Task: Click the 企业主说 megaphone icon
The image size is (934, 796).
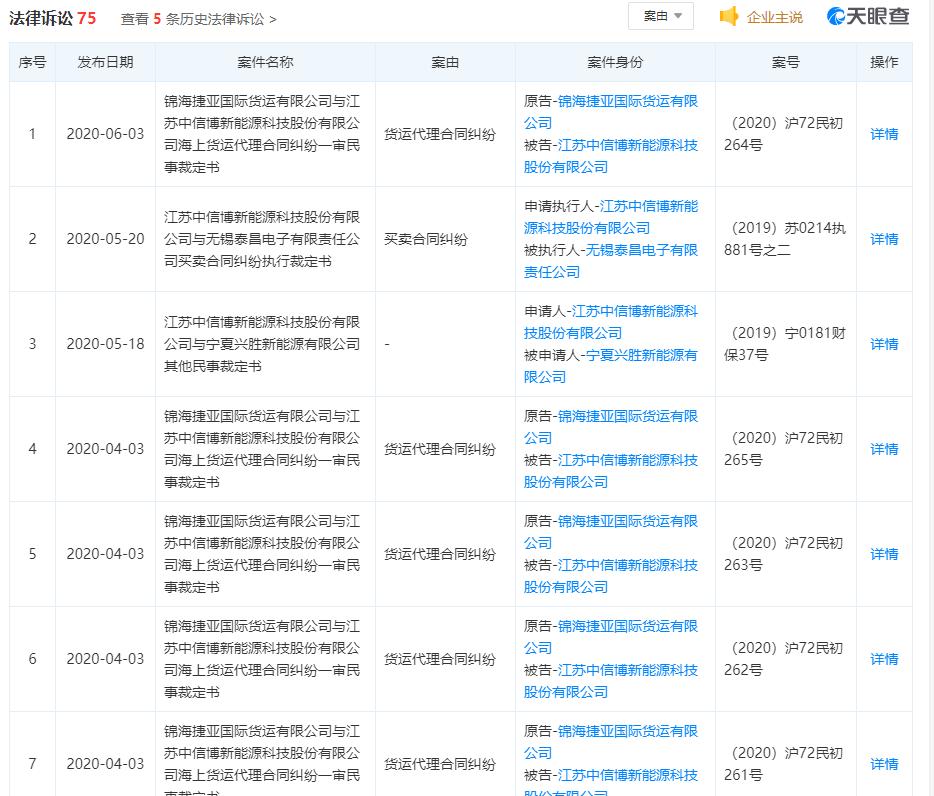Action: click(x=728, y=17)
